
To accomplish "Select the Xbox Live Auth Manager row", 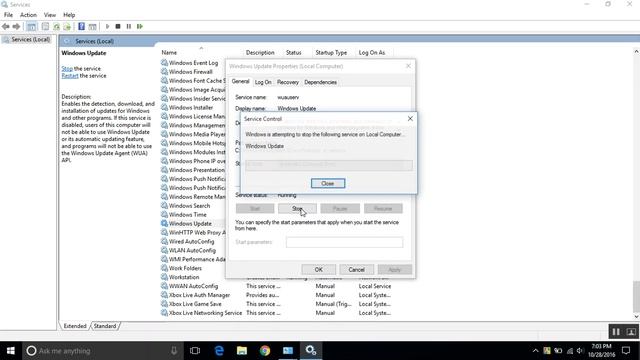I will [199, 295].
